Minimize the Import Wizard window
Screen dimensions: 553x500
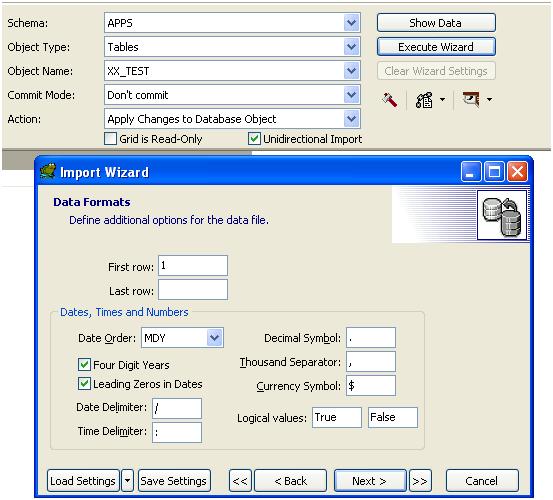pyautogui.click(x=470, y=172)
